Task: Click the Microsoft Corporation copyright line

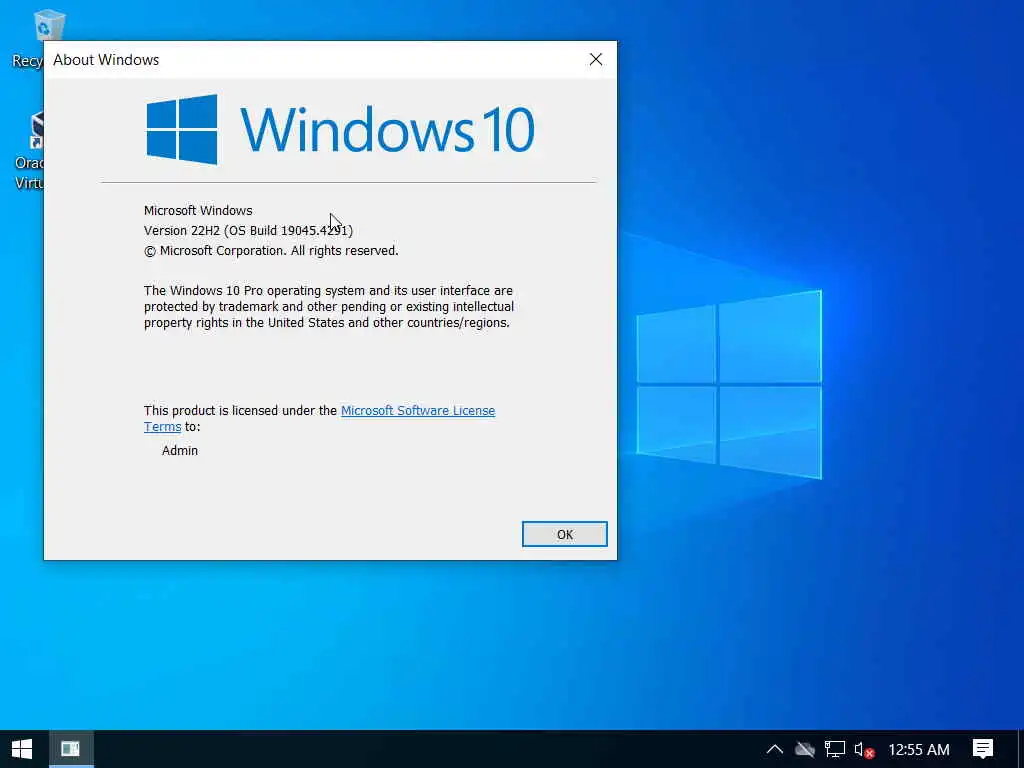Action: coord(271,251)
